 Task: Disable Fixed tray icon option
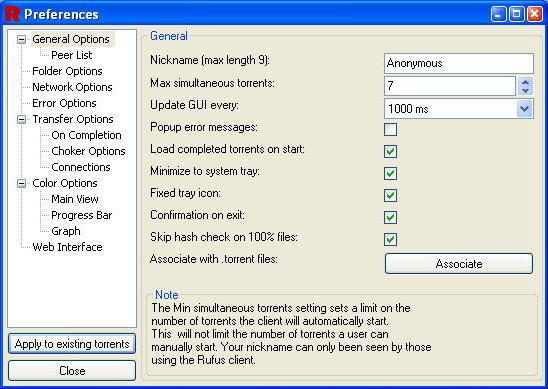(x=390, y=195)
